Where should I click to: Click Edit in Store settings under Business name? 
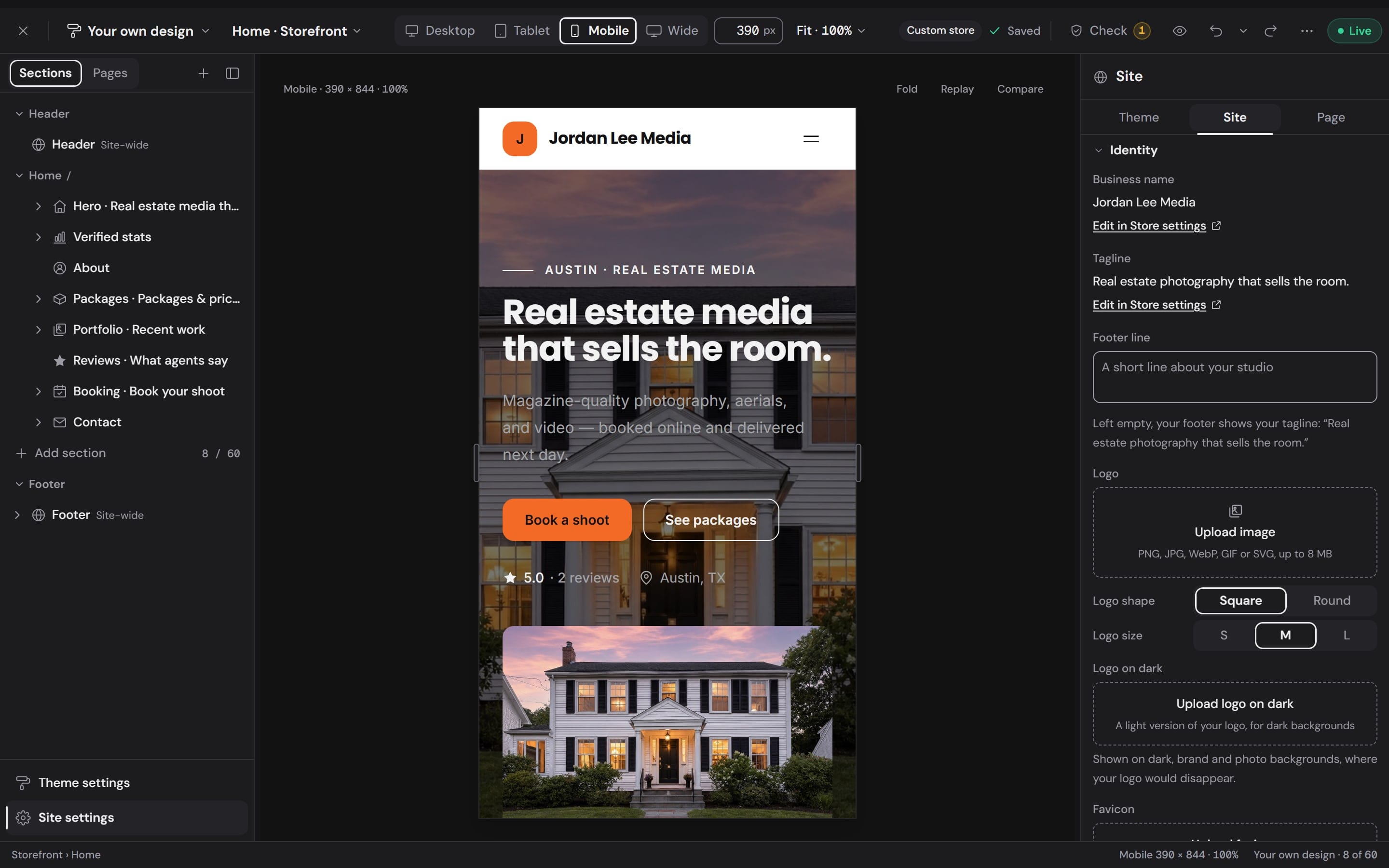[1157, 226]
